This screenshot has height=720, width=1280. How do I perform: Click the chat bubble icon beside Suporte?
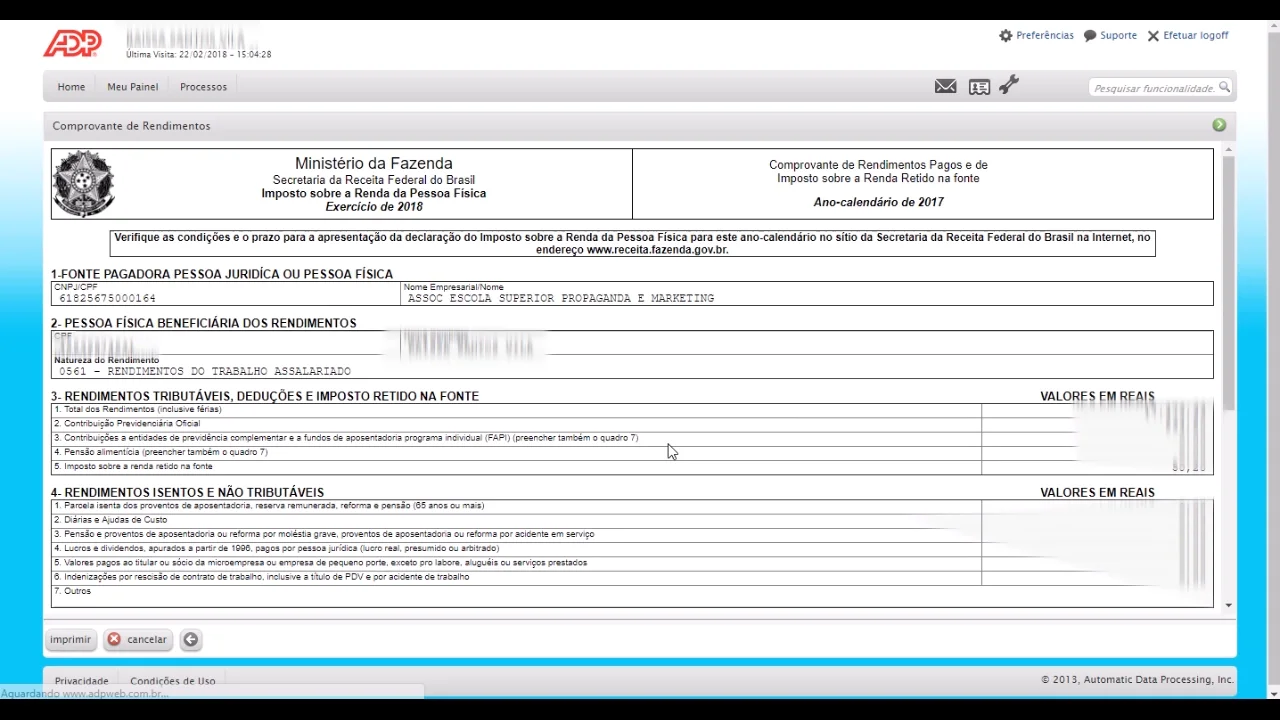[x=1089, y=35]
